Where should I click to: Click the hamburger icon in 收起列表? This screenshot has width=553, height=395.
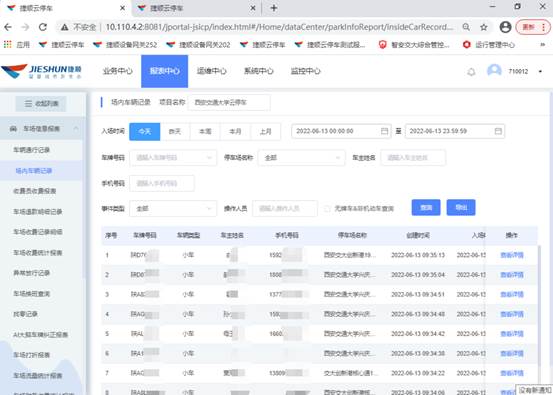coord(28,103)
